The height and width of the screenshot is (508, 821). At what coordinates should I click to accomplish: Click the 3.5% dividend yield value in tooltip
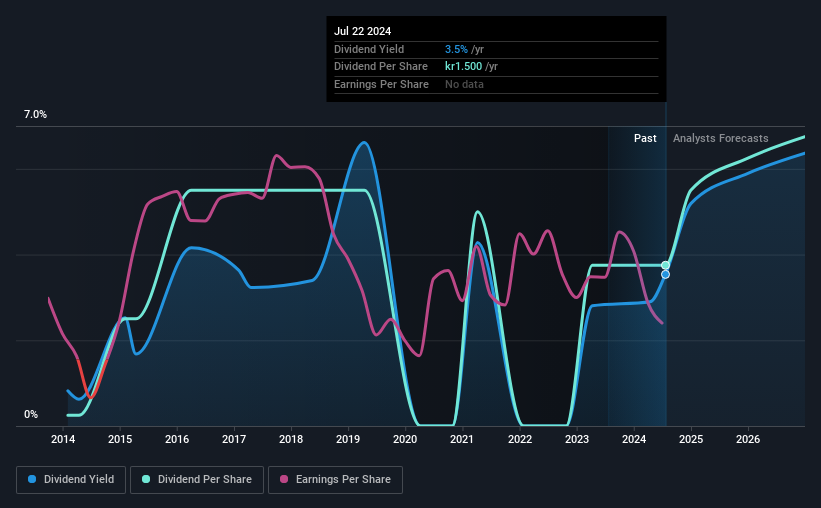point(456,49)
